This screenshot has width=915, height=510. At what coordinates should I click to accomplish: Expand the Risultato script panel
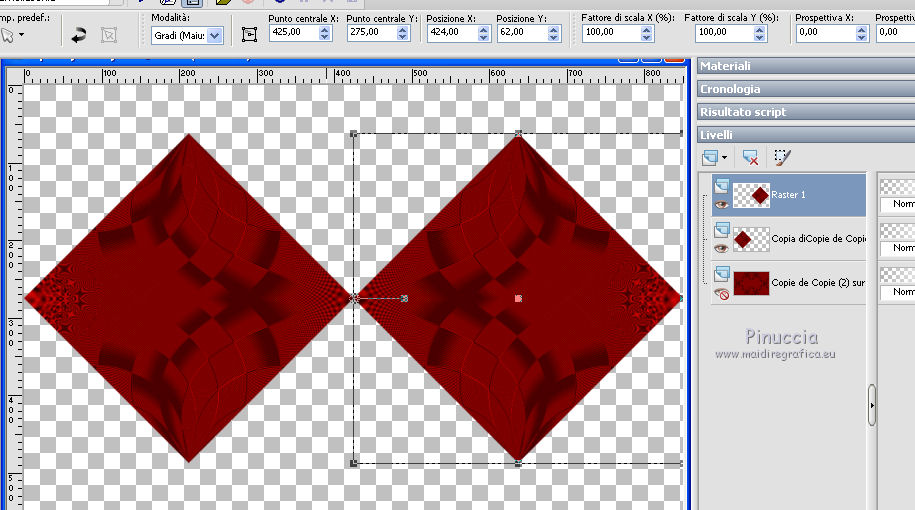click(806, 111)
